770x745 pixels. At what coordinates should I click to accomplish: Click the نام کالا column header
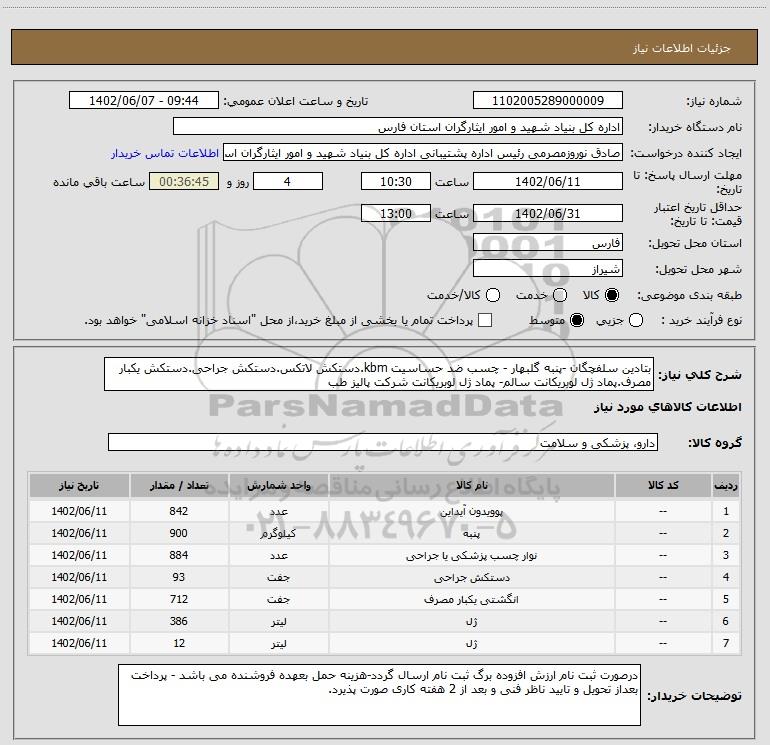point(471,485)
